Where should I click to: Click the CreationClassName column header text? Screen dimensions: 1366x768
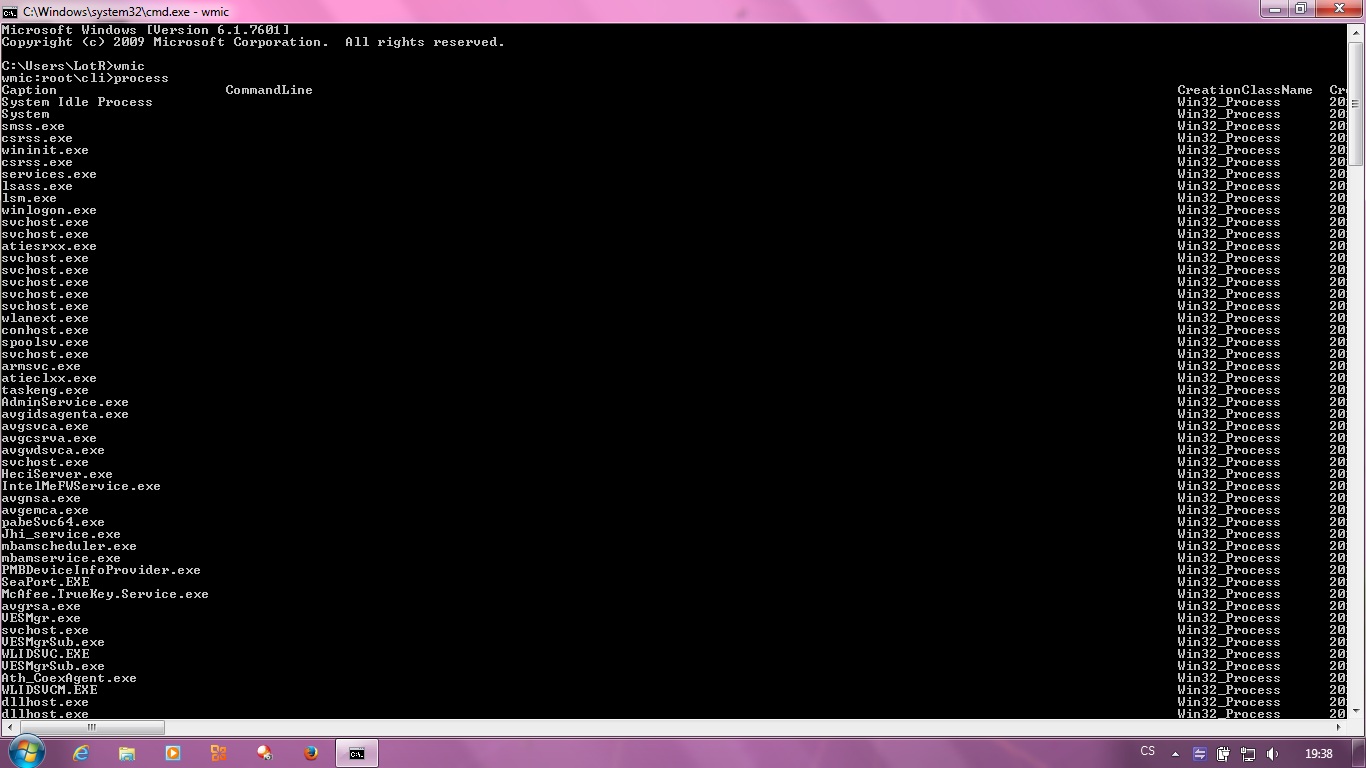coord(1245,90)
